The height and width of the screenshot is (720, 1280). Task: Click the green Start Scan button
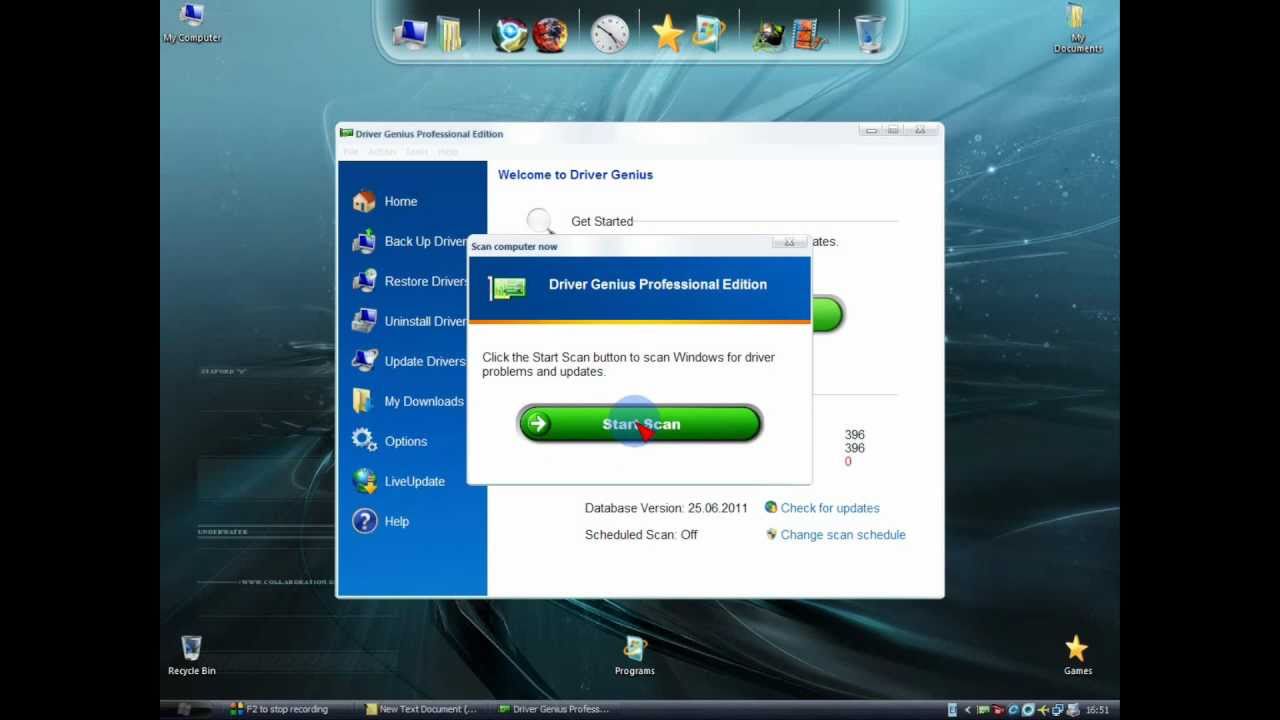(640, 424)
